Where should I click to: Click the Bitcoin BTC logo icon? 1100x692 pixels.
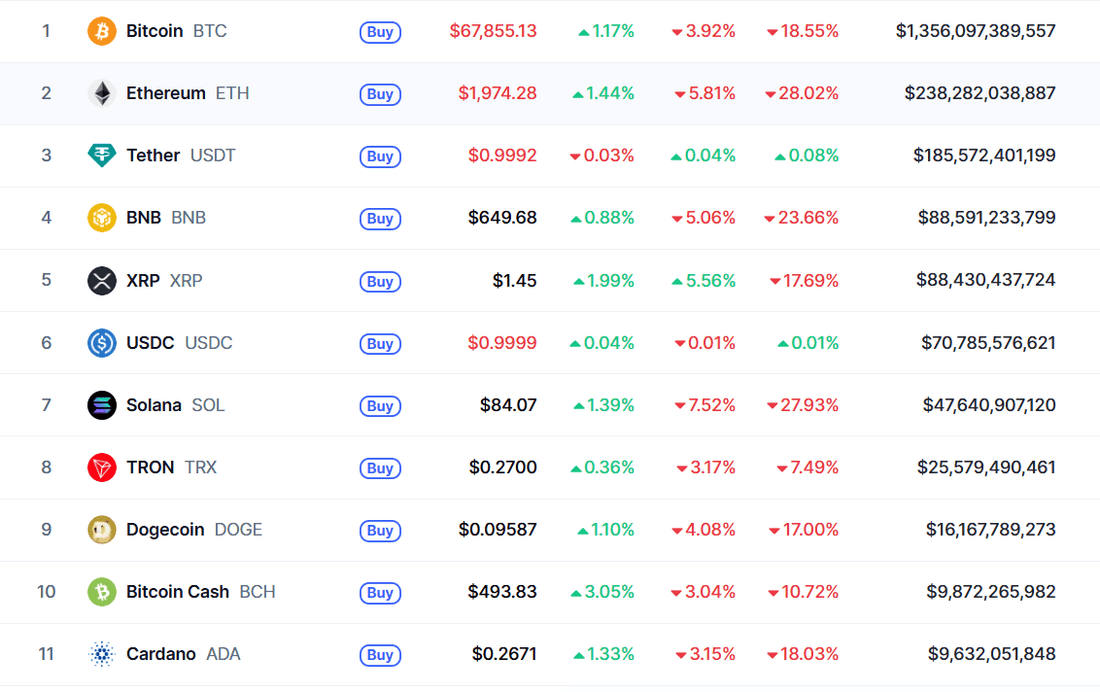pyautogui.click(x=100, y=31)
